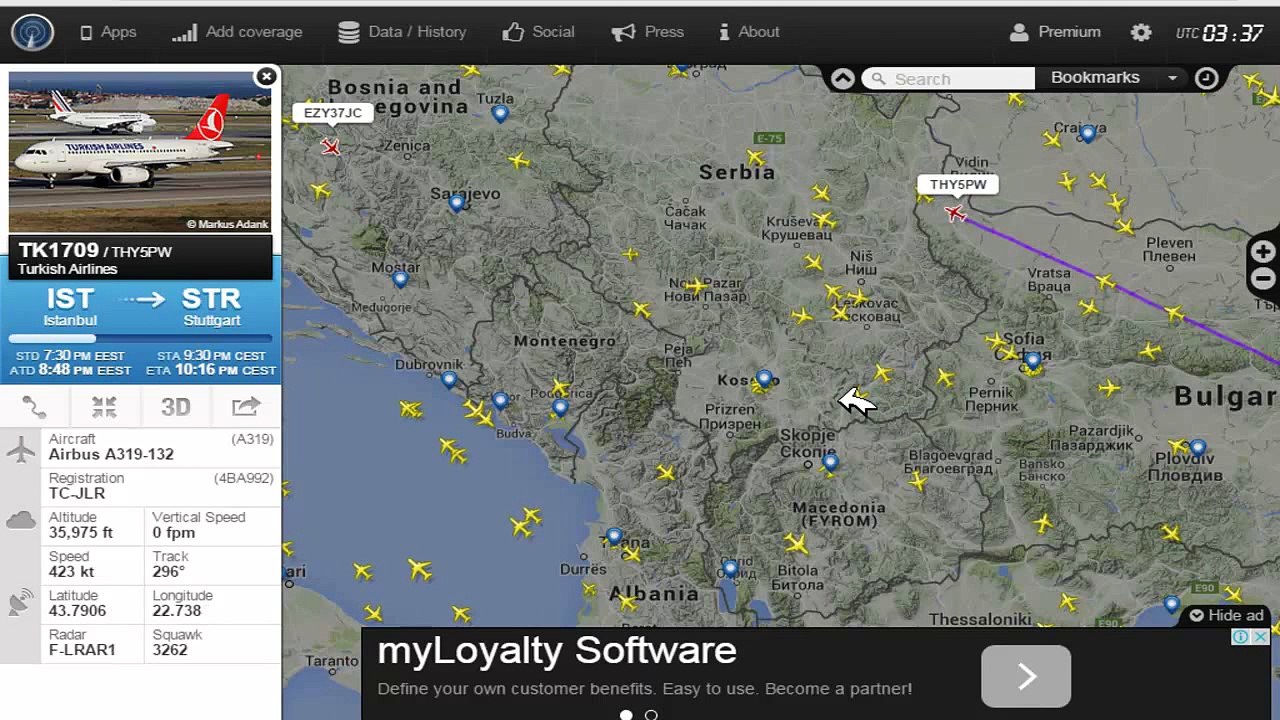The image size is (1280, 720).
Task: Select the airport pin west of Bitola
Action: (x=730, y=569)
